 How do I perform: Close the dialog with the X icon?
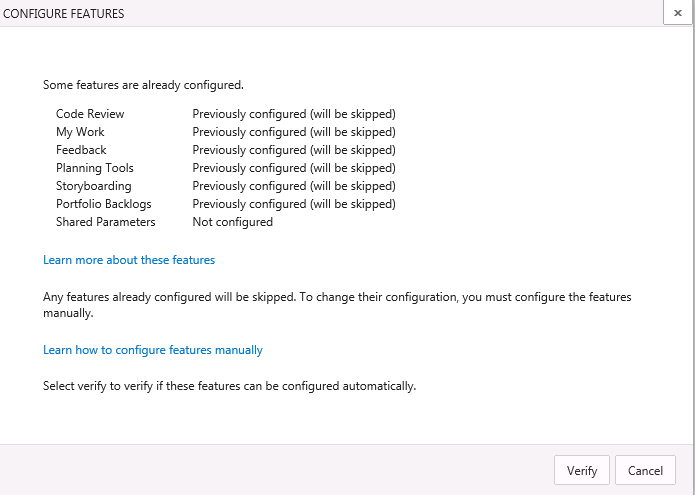[x=677, y=13]
